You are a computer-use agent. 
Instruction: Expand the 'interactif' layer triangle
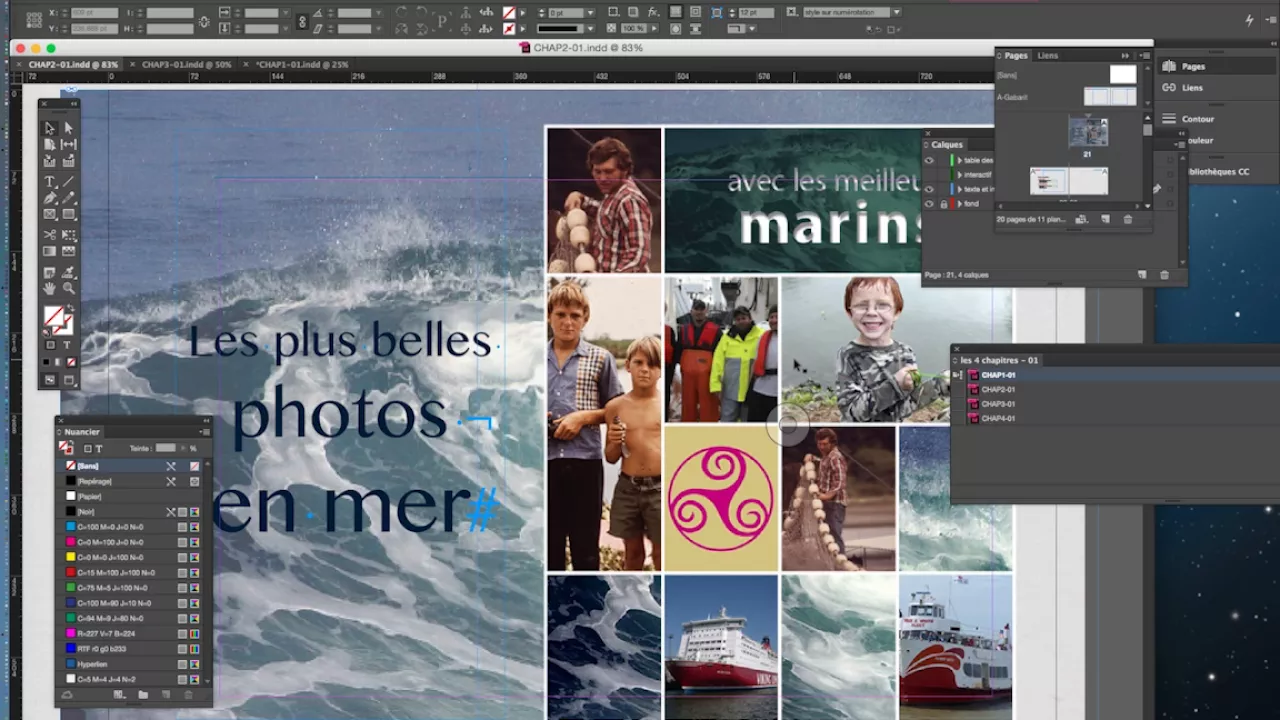(x=959, y=175)
